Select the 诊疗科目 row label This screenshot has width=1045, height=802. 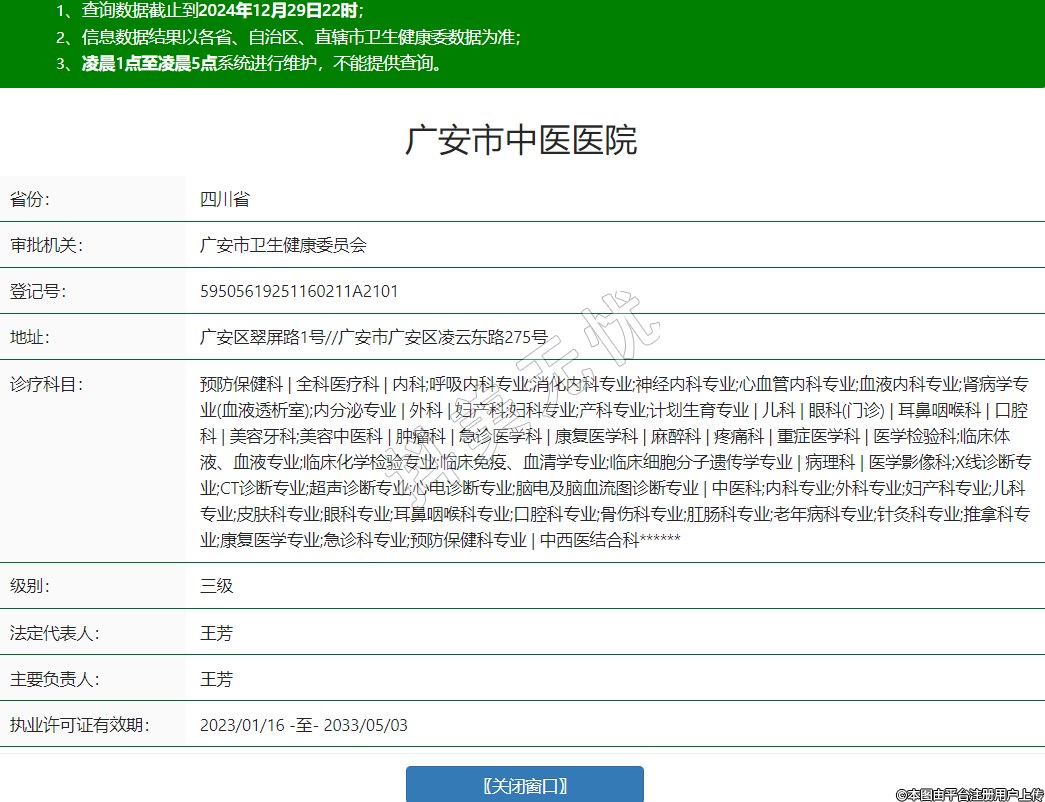46,384
